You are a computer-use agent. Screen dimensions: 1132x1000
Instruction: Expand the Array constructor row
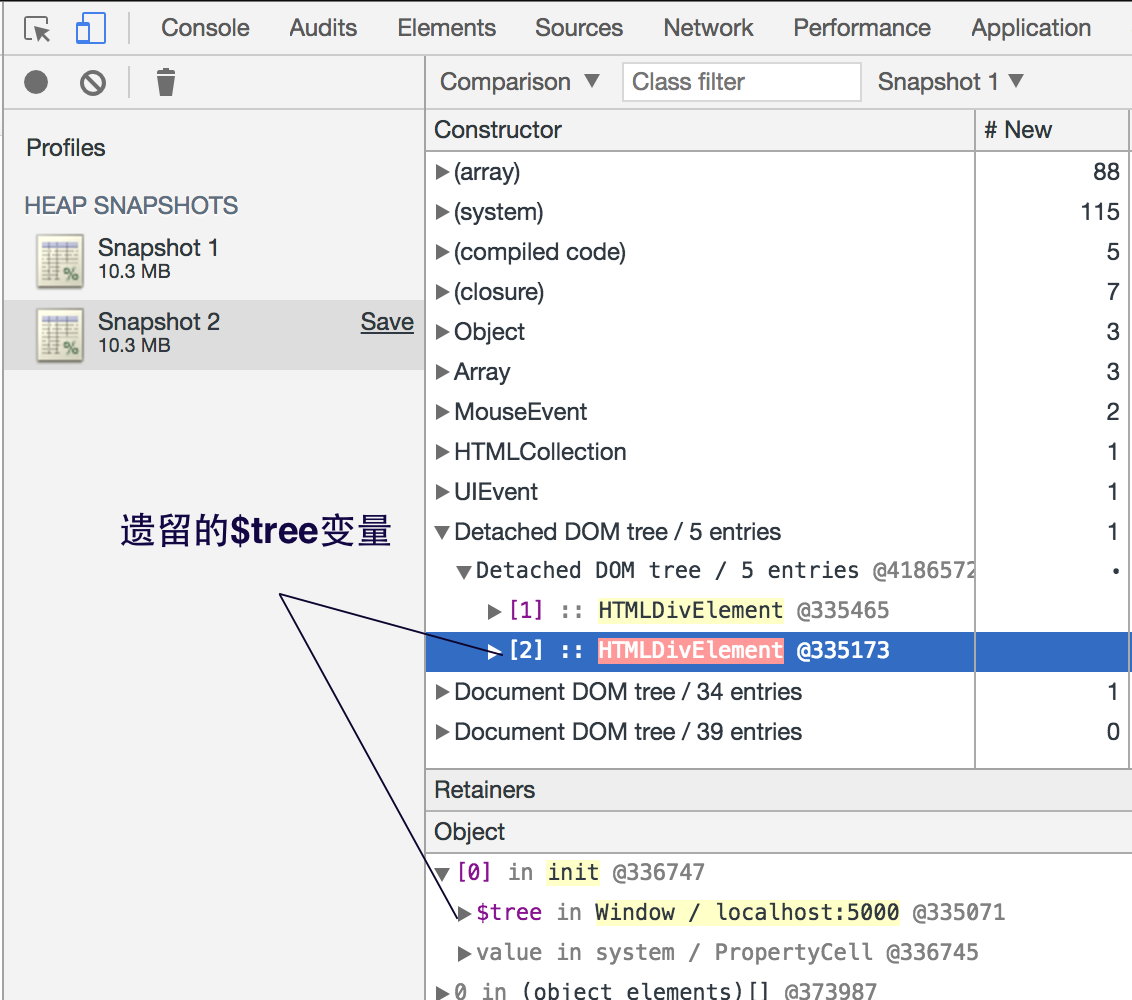[x=442, y=372]
